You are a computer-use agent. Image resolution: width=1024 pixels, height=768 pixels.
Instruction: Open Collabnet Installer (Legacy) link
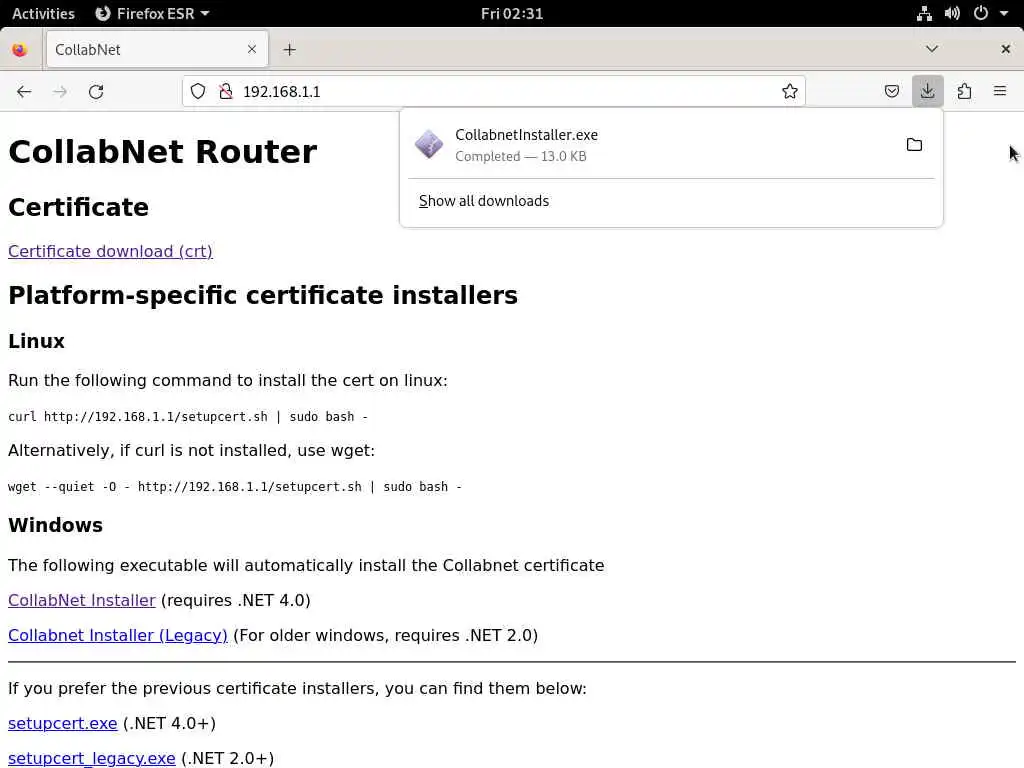coord(118,635)
